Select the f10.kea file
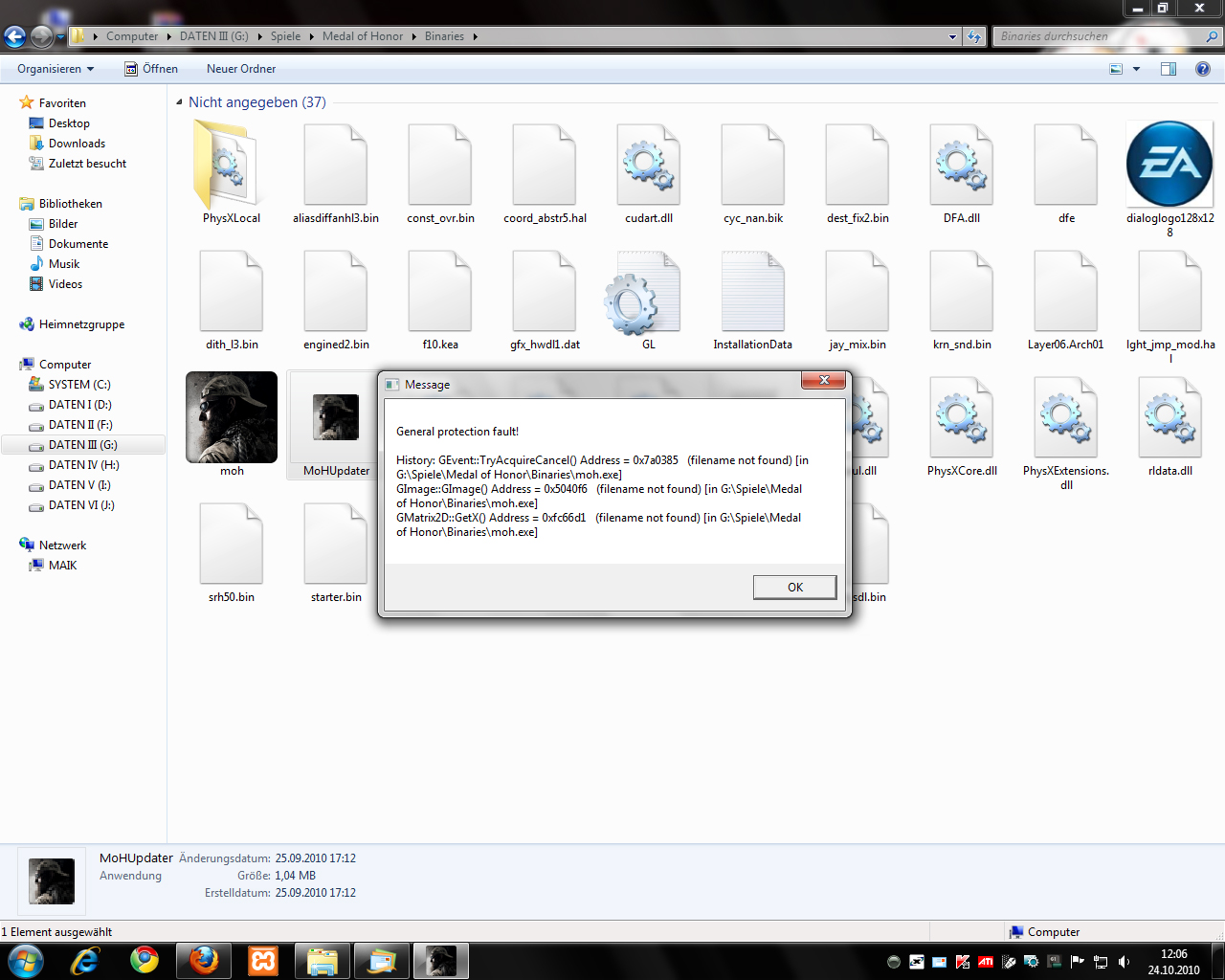Viewport: 1225px width, 980px height. (440, 299)
